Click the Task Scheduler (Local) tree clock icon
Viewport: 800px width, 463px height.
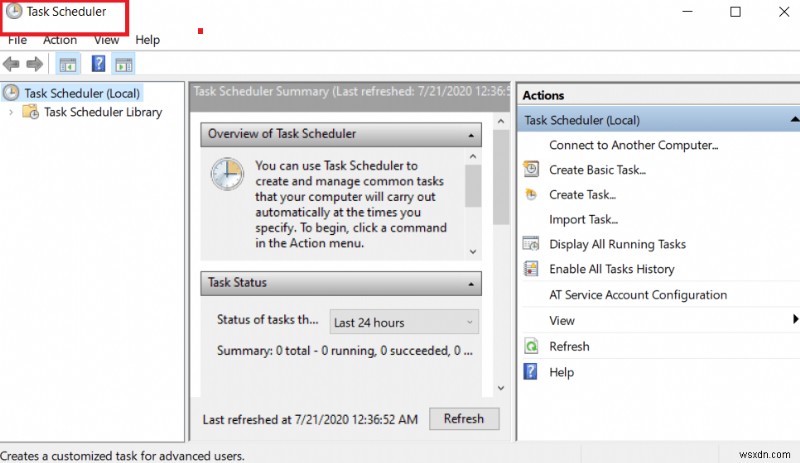(11, 93)
